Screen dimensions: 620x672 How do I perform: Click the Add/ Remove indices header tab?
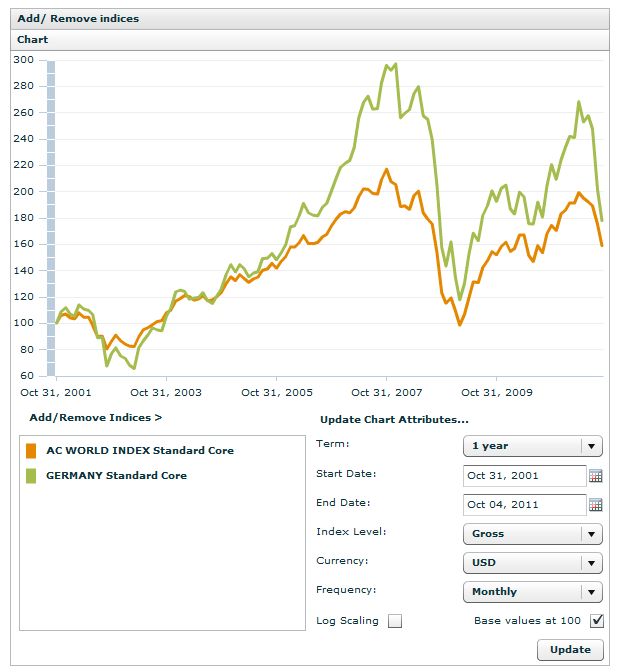tap(78, 19)
